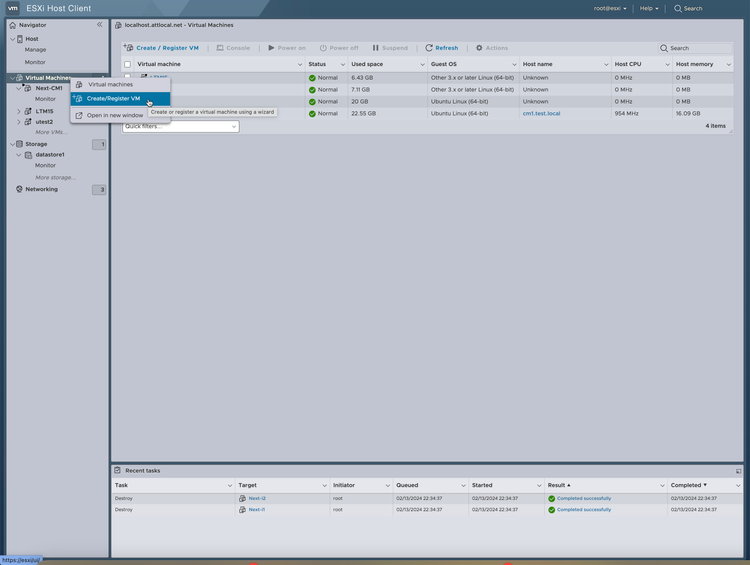Click the More VMs... link
750x565 pixels.
[x=50, y=132]
